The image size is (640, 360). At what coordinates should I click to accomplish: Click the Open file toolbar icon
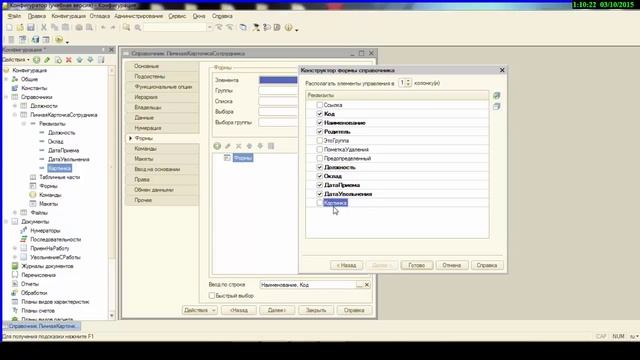coord(20,27)
